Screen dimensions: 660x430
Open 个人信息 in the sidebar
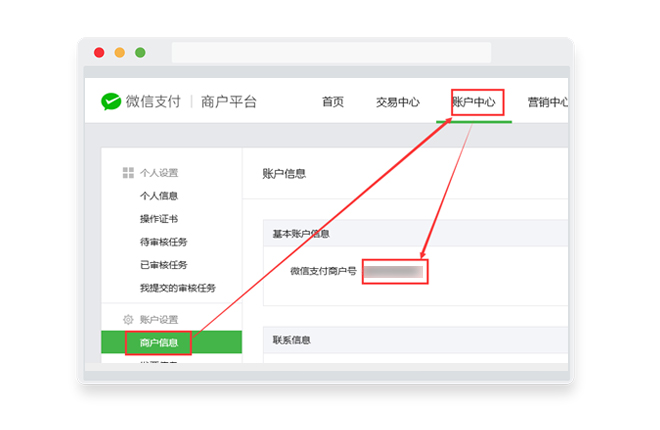159,196
